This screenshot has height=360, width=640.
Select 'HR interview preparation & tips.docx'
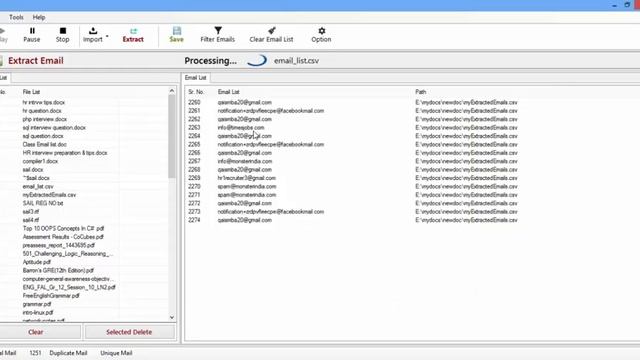[x=65, y=153]
